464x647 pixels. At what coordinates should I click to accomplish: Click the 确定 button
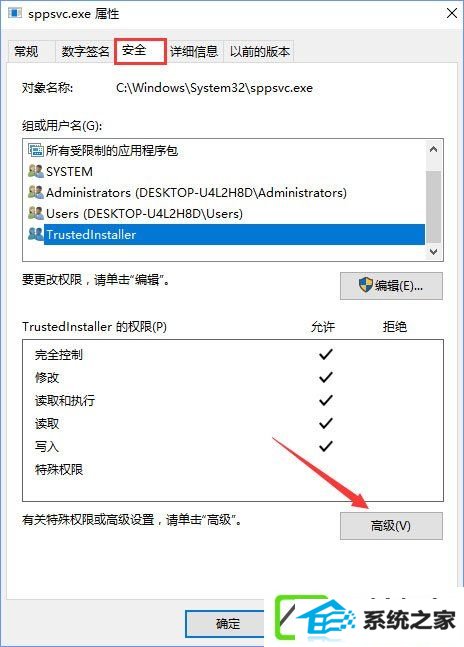(x=228, y=623)
